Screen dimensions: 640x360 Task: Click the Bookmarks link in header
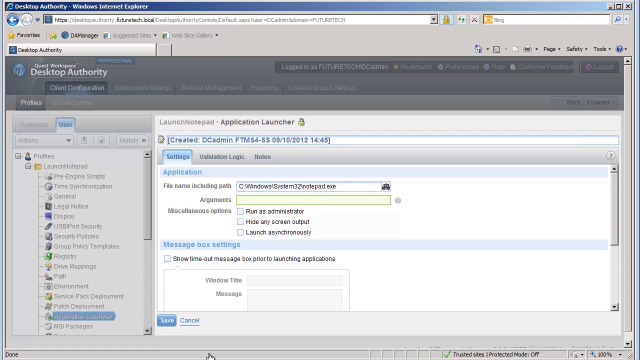412,67
